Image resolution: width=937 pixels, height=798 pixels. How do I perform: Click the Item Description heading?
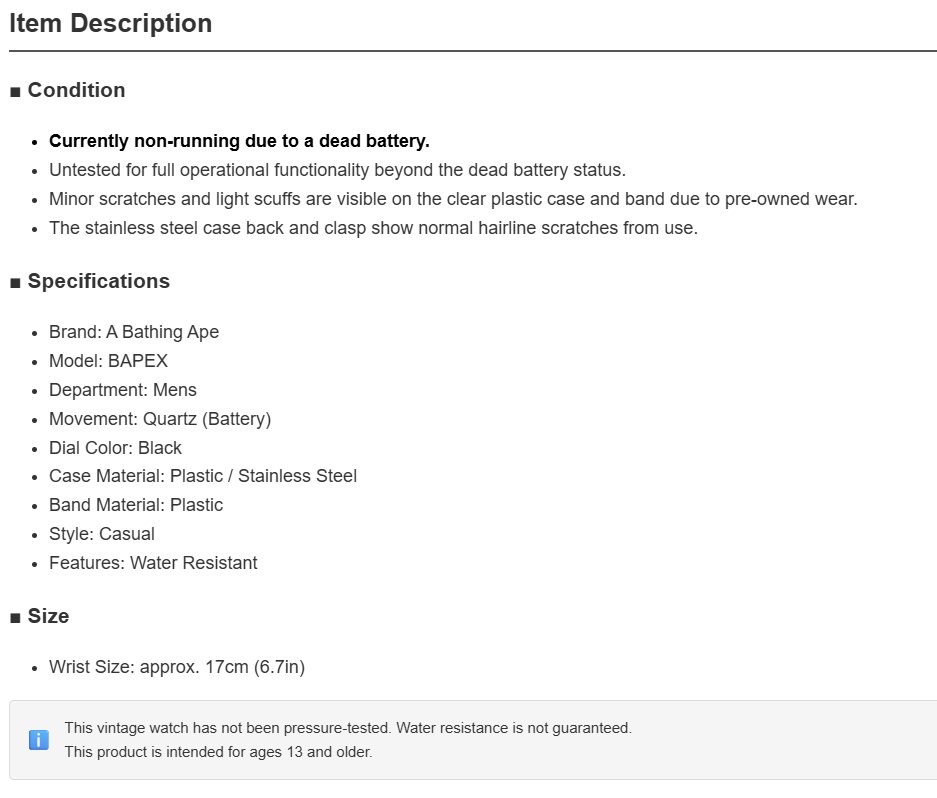[111, 23]
